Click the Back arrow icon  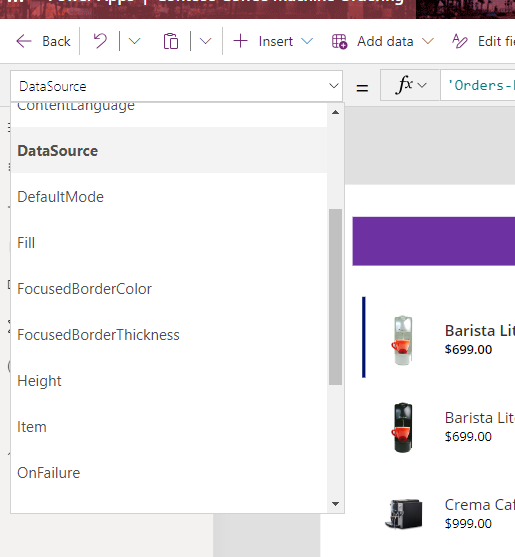click(24, 41)
